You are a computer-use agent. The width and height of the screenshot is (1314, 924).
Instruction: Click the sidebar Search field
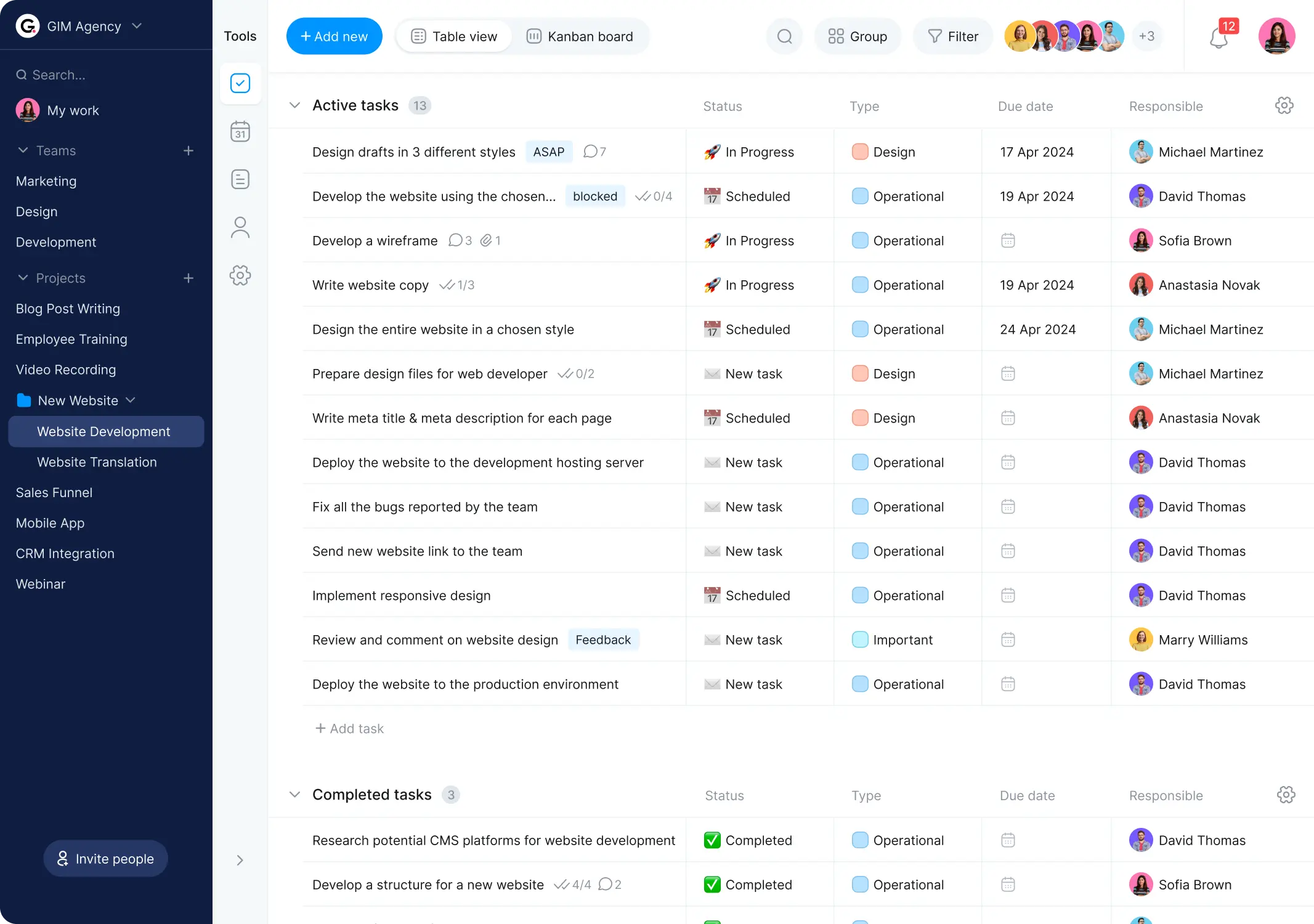click(106, 75)
